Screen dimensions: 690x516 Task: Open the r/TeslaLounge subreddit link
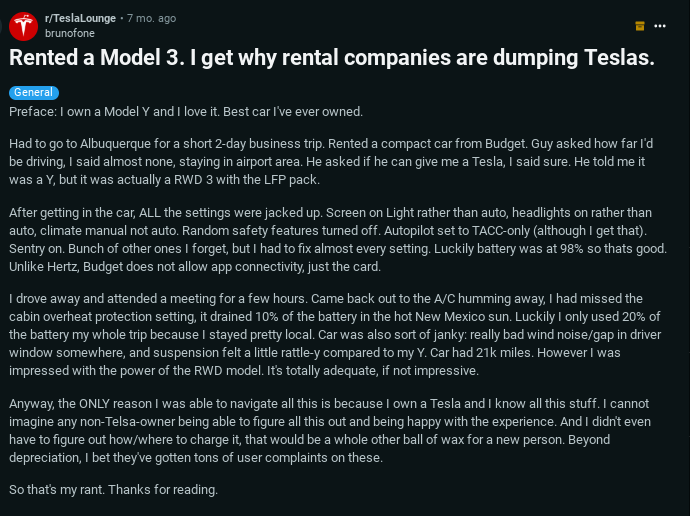[79, 18]
